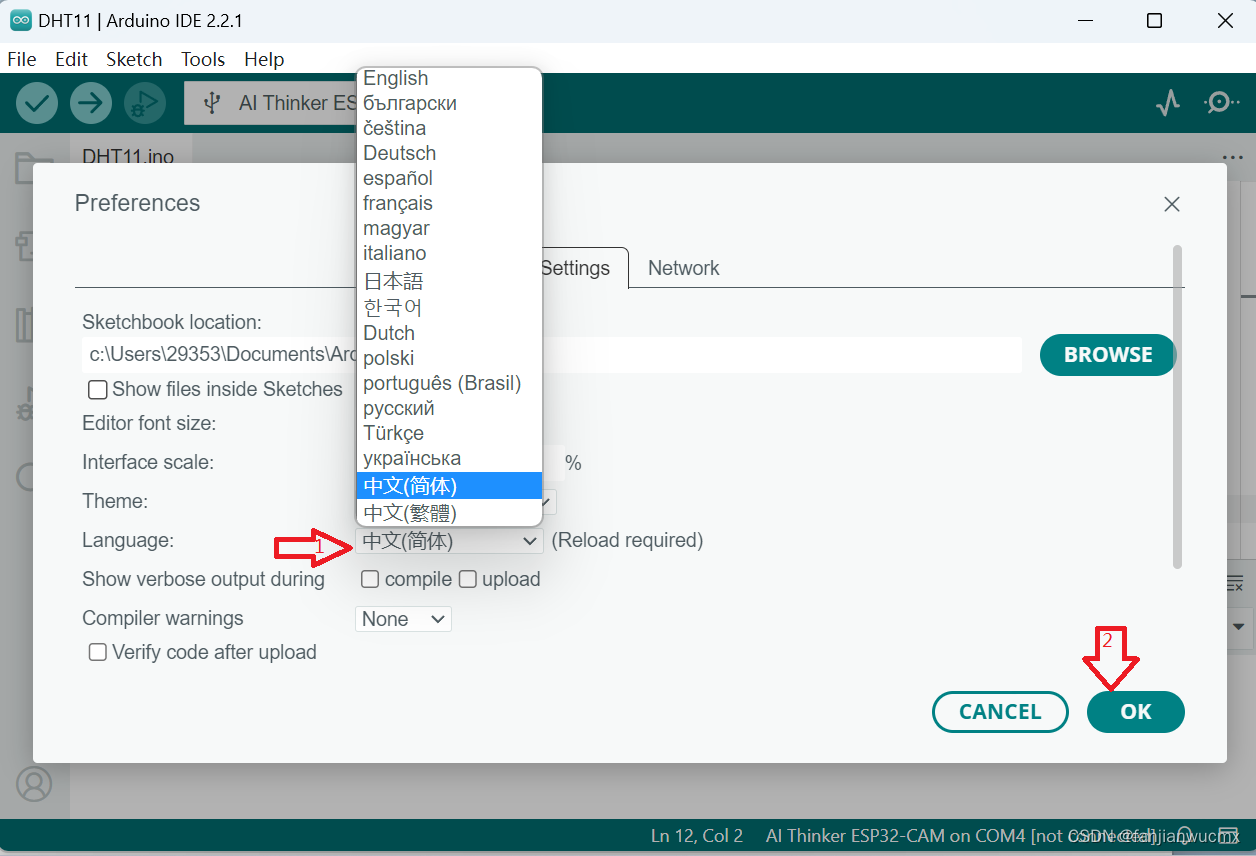The width and height of the screenshot is (1256, 856).
Task: Click the Sketchbook location path field
Action: click(x=552, y=355)
